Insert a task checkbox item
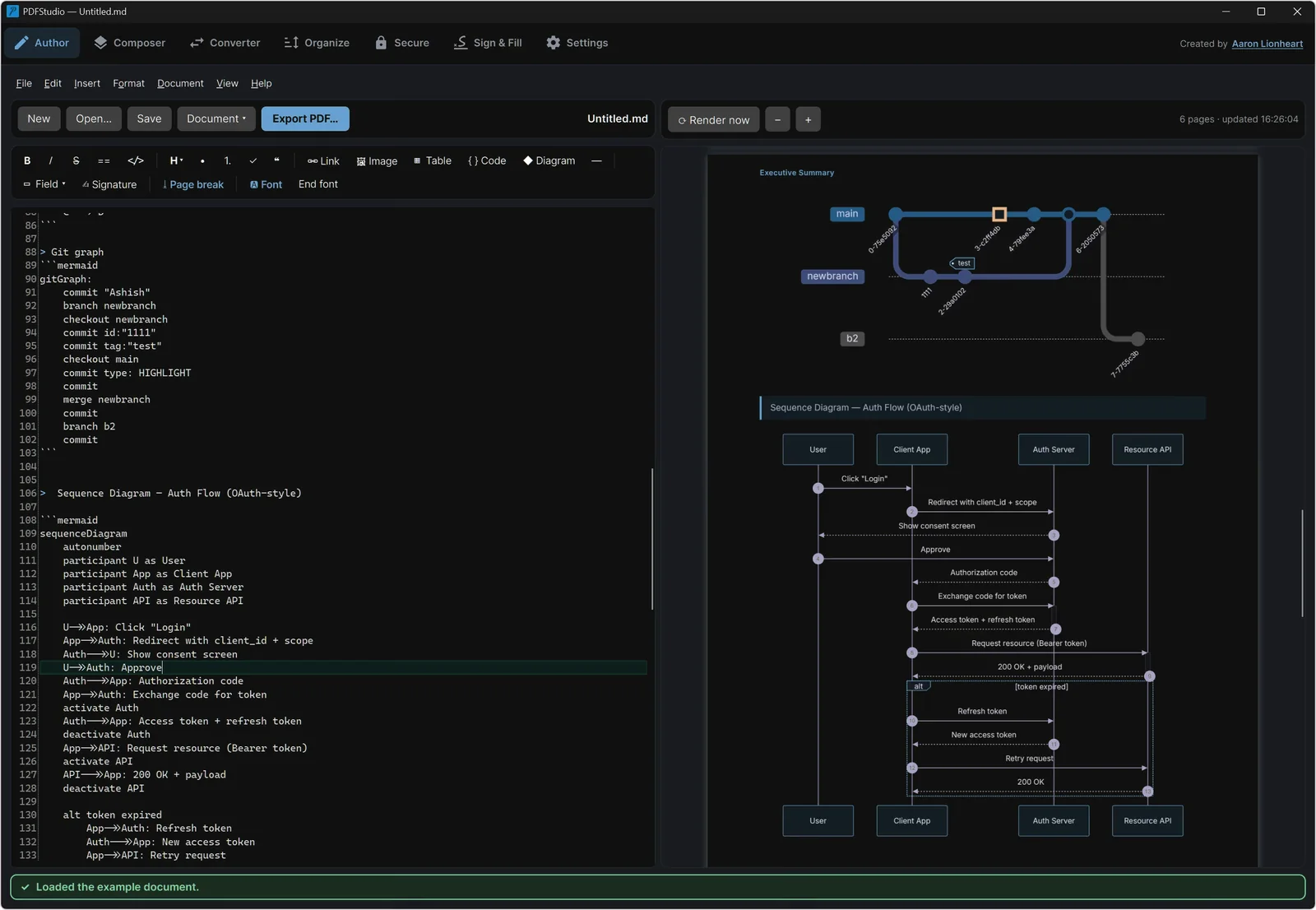 tap(253, 161)
